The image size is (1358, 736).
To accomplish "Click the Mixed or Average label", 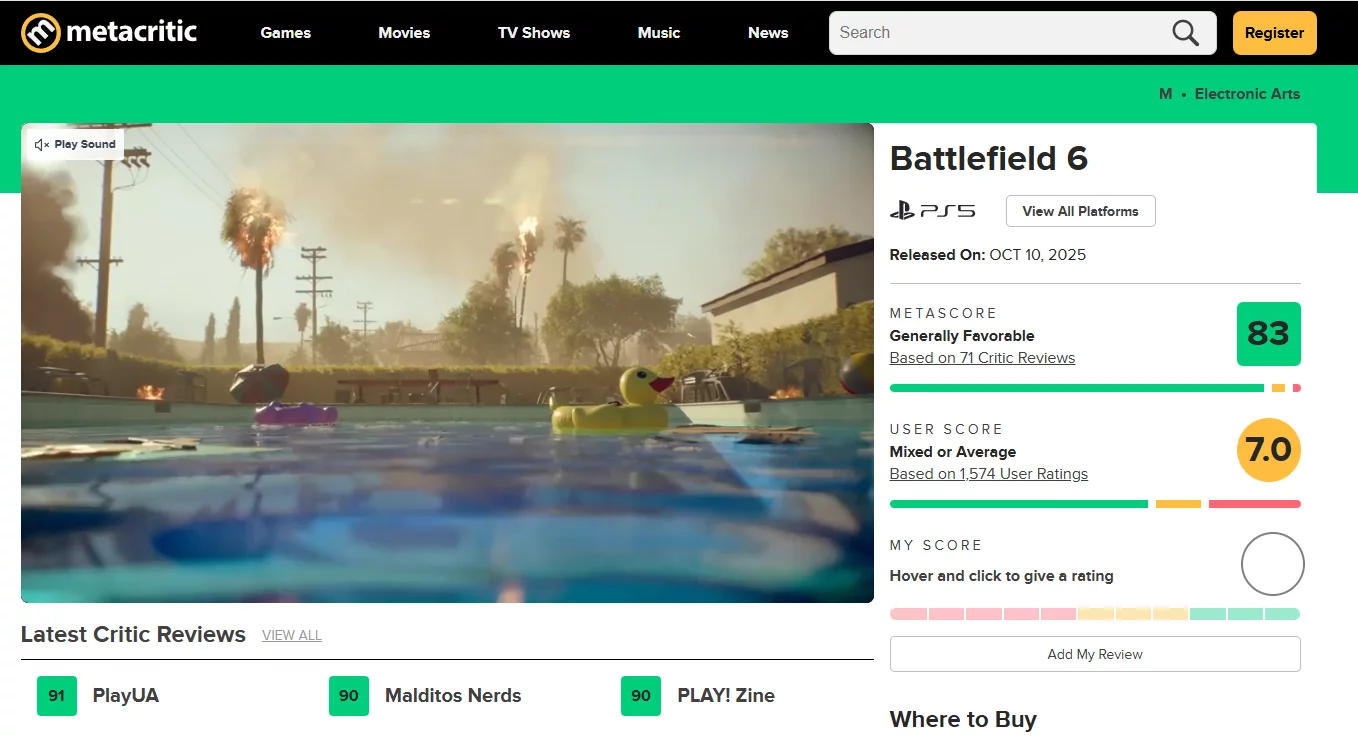I will (953, 452).
